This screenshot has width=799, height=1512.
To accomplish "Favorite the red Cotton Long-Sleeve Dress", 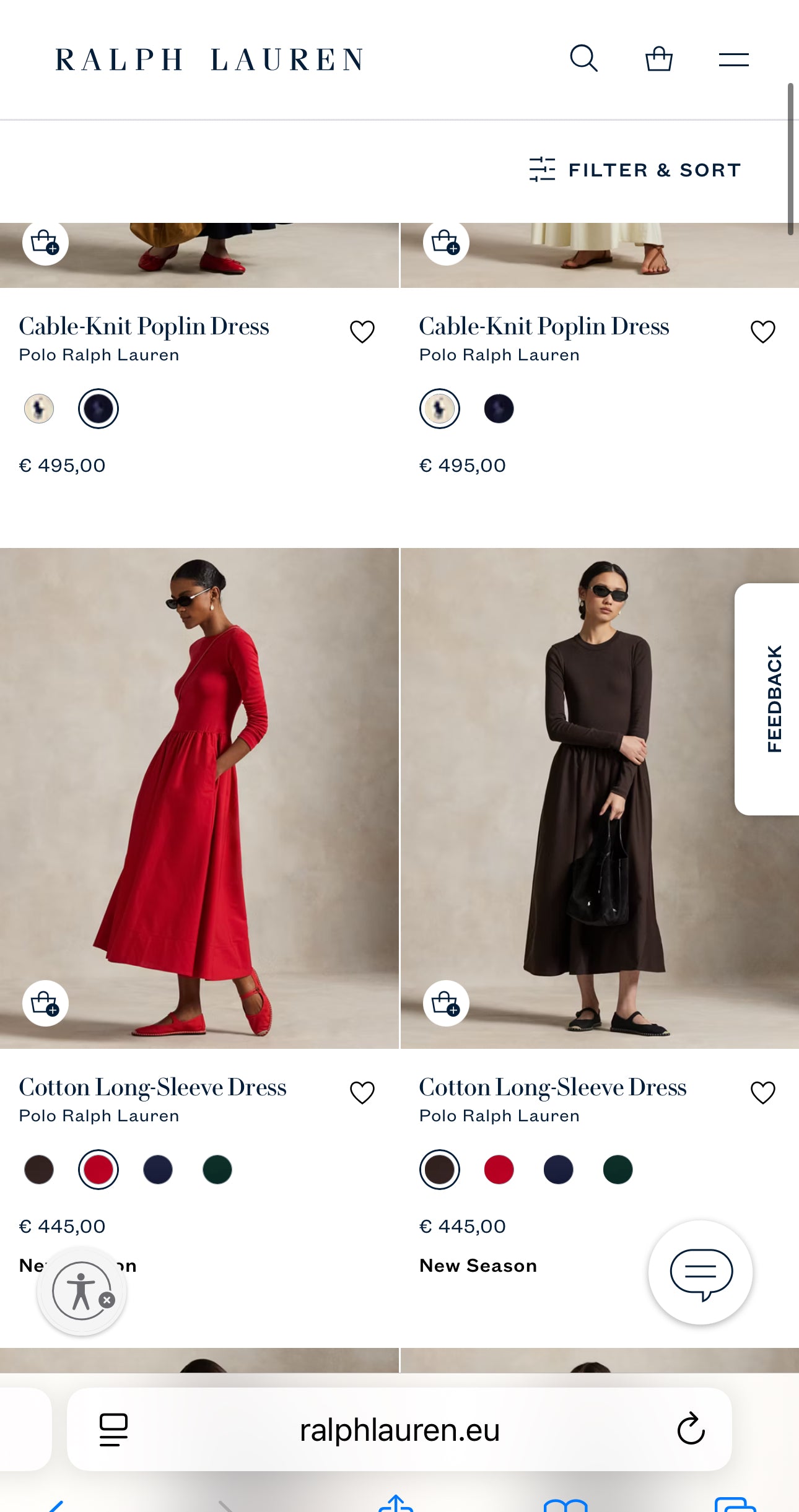I will (362, 1093).
